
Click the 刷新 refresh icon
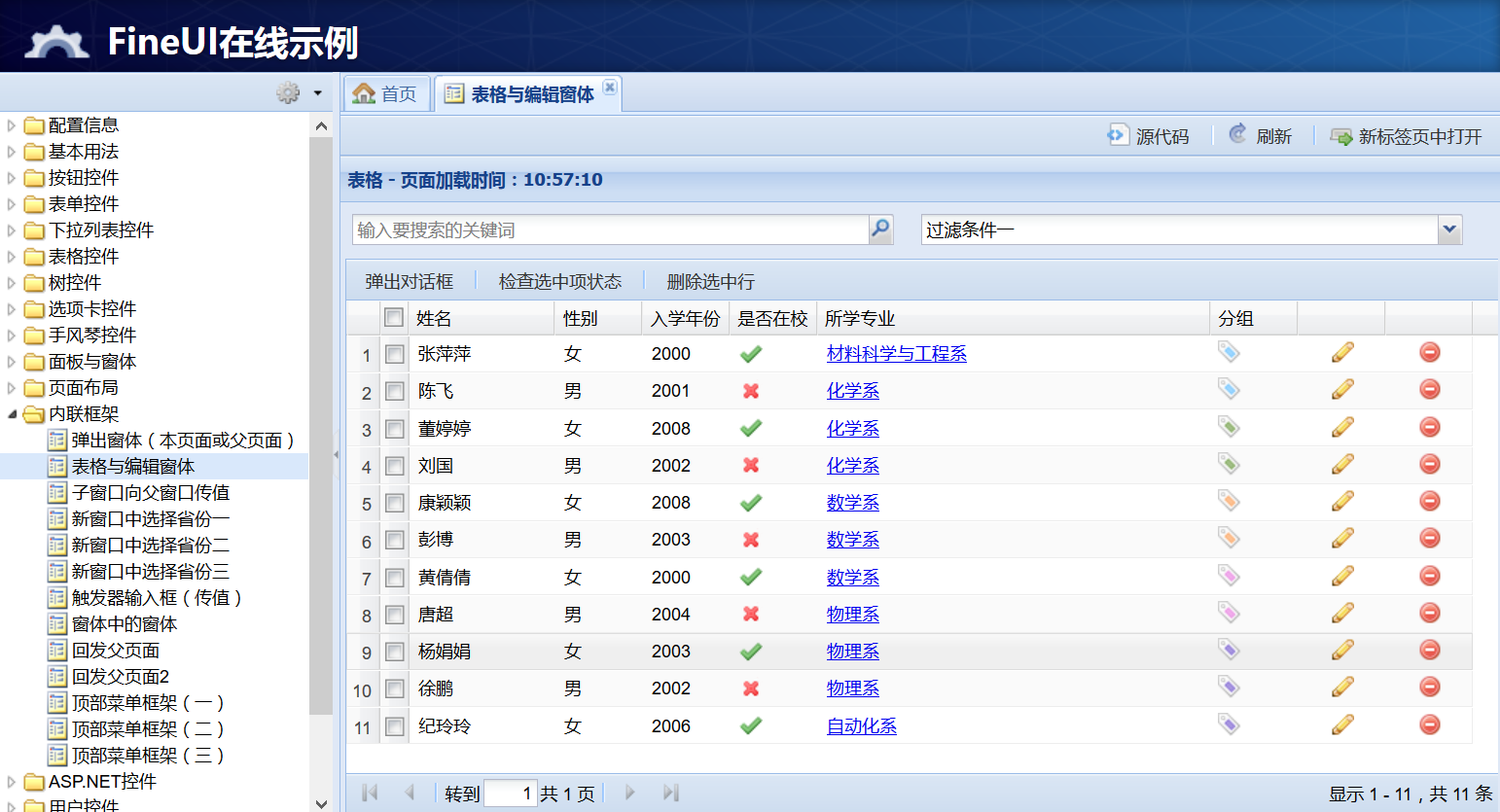pos(1237,135)
